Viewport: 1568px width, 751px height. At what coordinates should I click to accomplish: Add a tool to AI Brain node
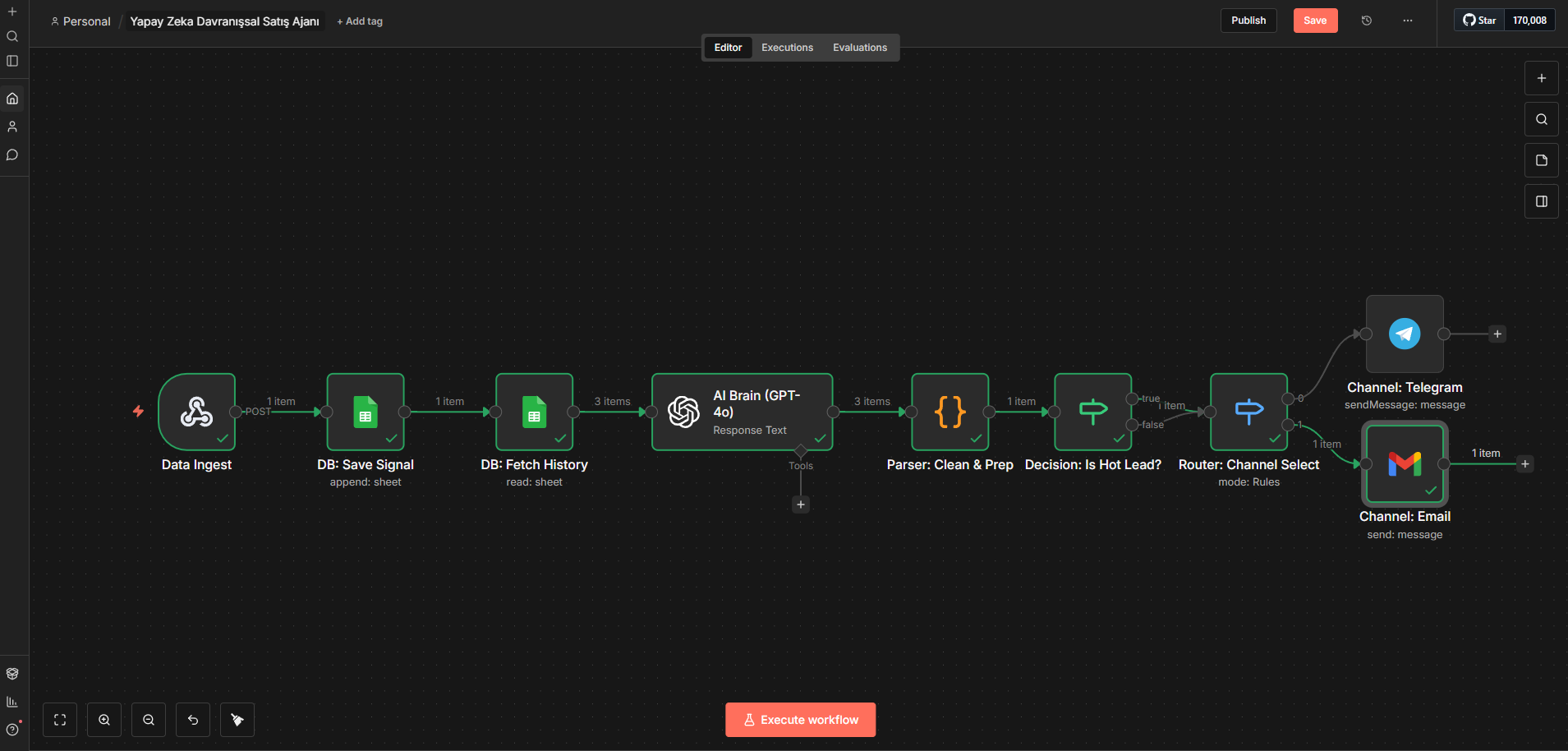click(x=801, y=505)
